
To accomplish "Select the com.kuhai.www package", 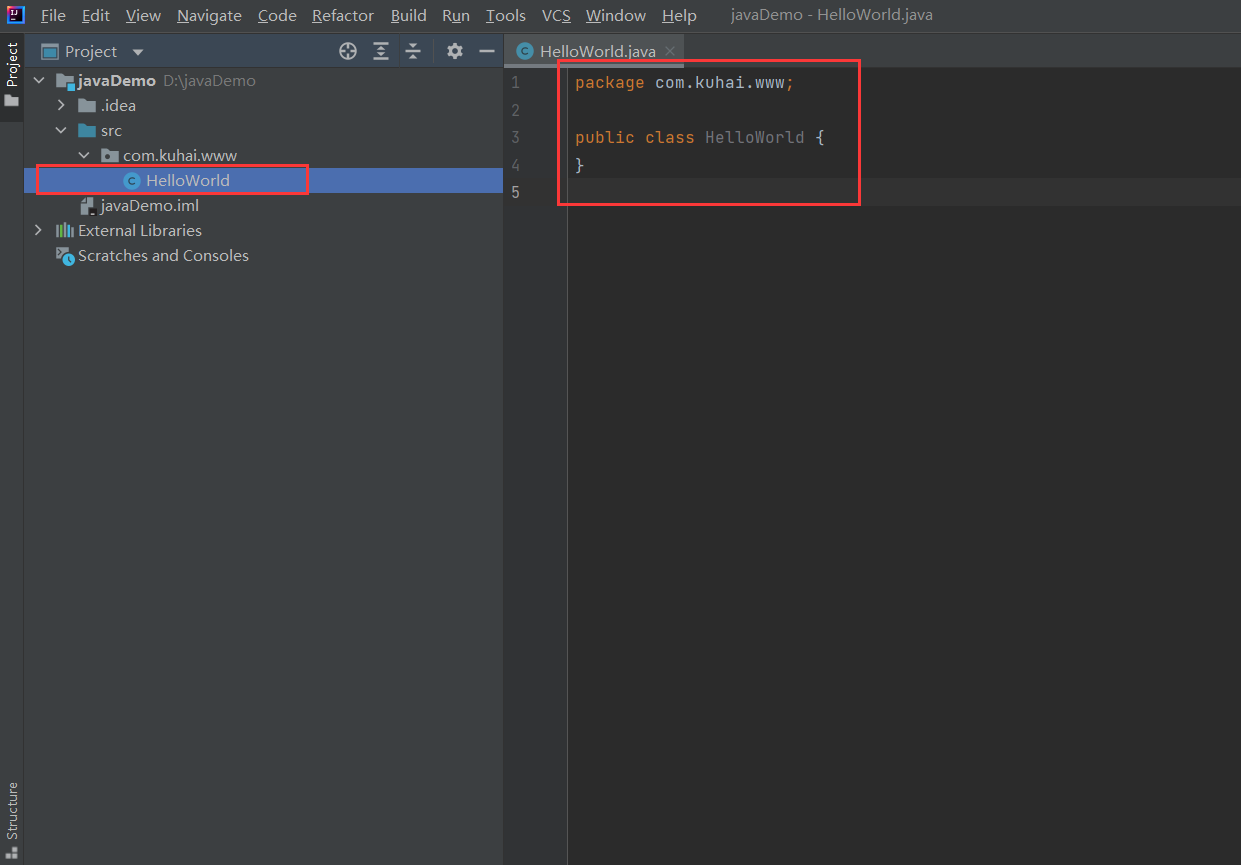I will [x=180, y=155].
